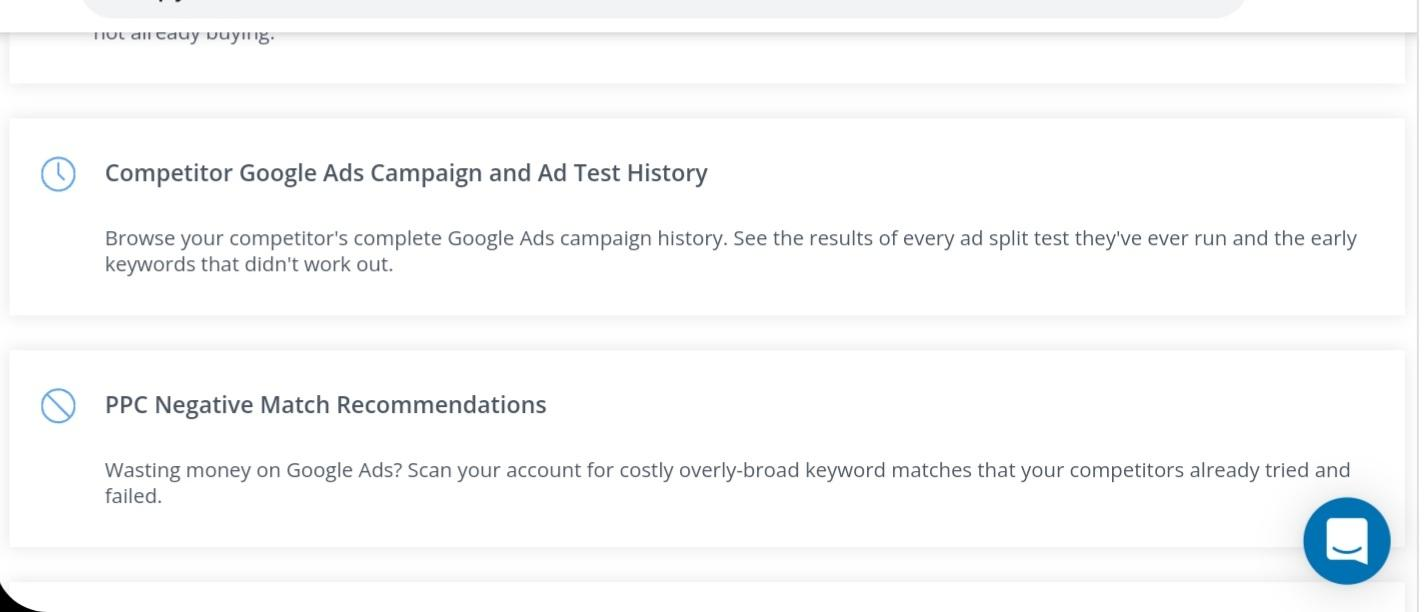1427x612 pixels.
Task: Click the word 'failed.' in PPC description
Action: (133, 496)
